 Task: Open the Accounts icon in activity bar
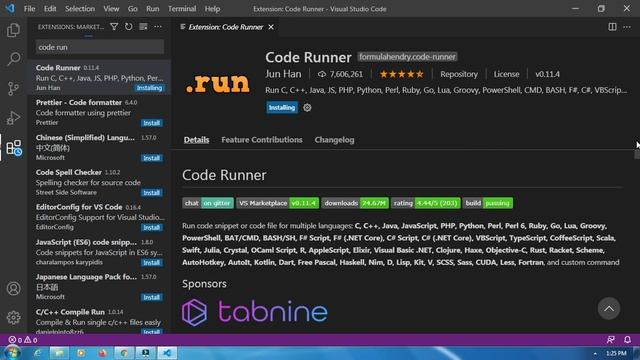point(13,289)
